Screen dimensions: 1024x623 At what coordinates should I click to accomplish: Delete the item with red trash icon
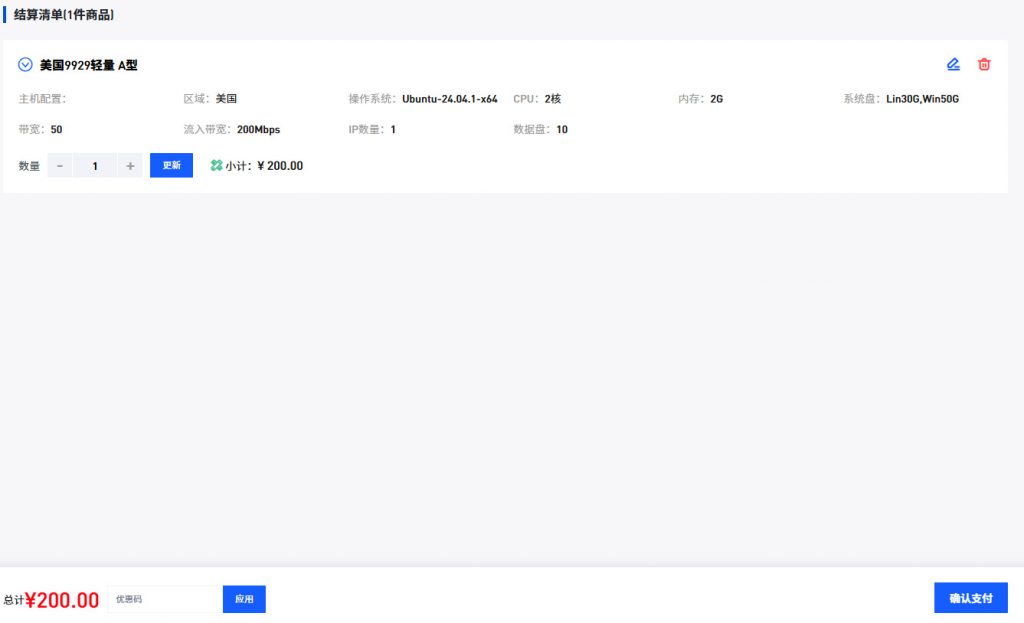984,65
